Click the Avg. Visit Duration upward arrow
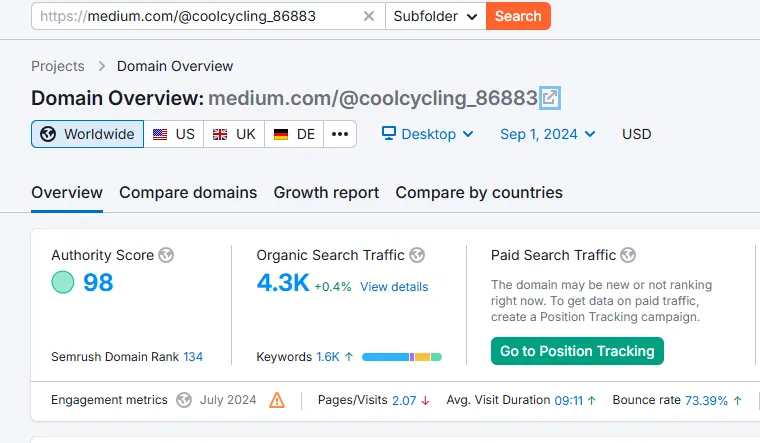 coord(591,400)
